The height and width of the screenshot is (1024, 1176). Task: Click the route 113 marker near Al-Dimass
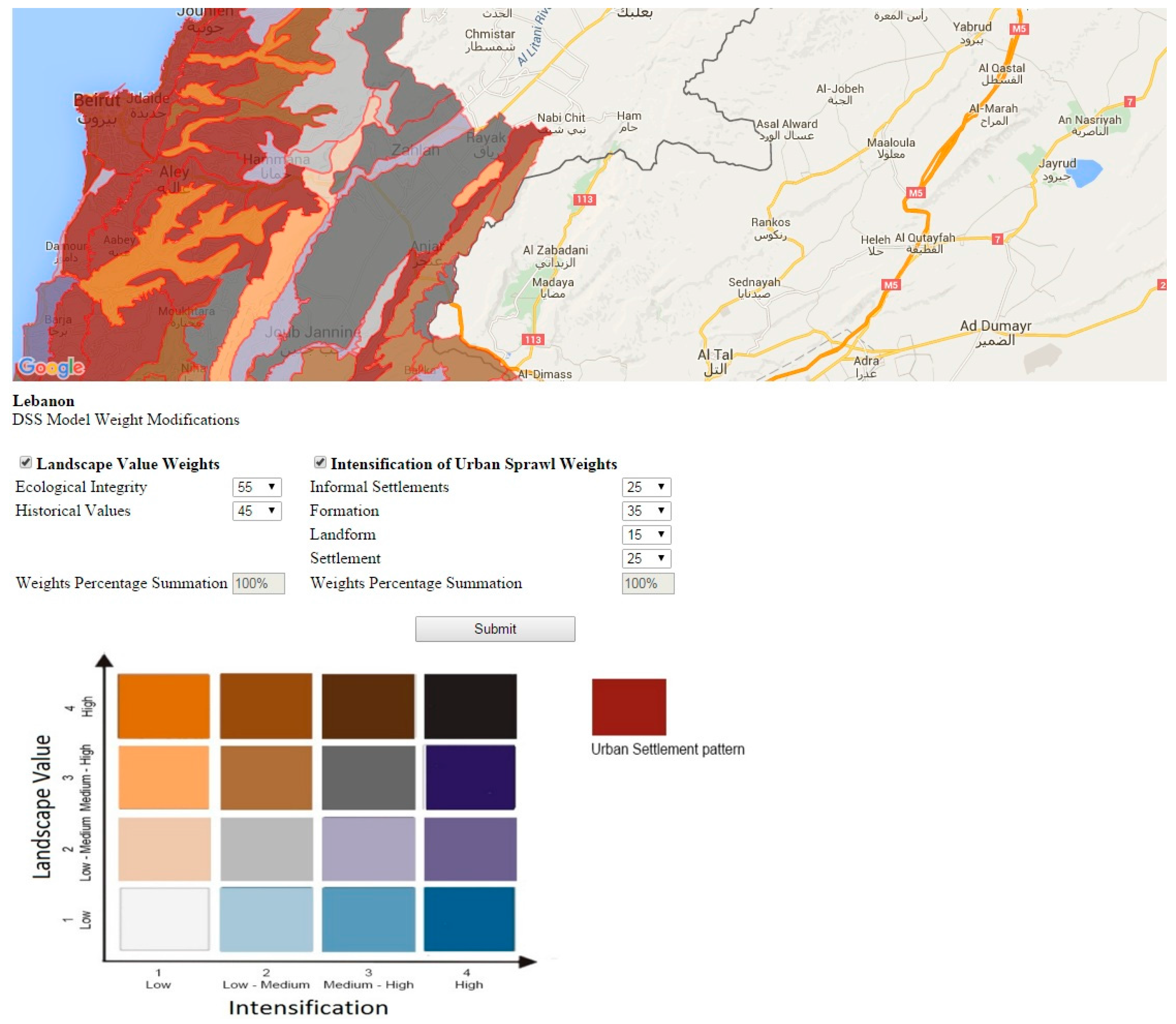(532, 340)
